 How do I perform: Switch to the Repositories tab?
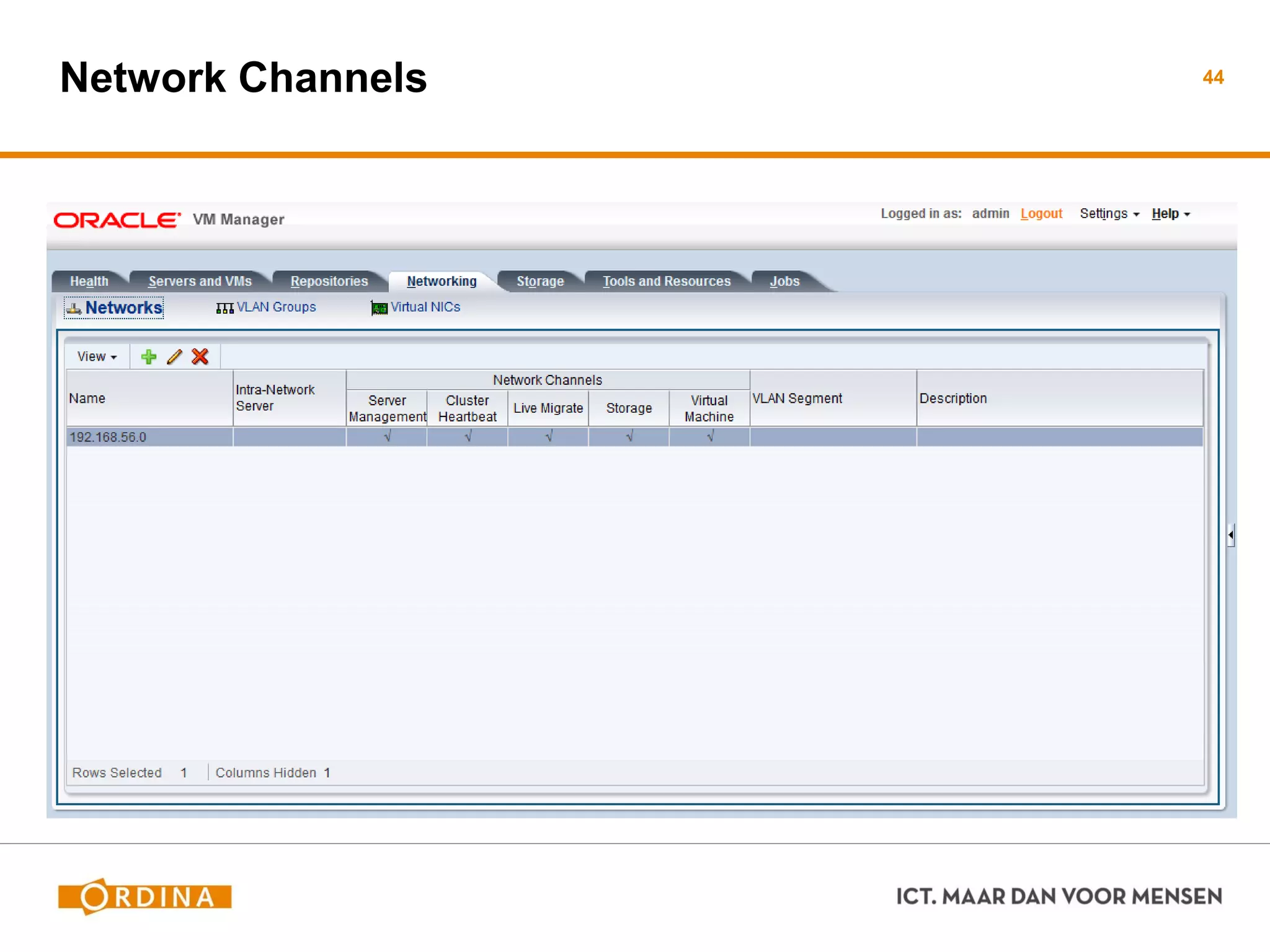(329, 281)
